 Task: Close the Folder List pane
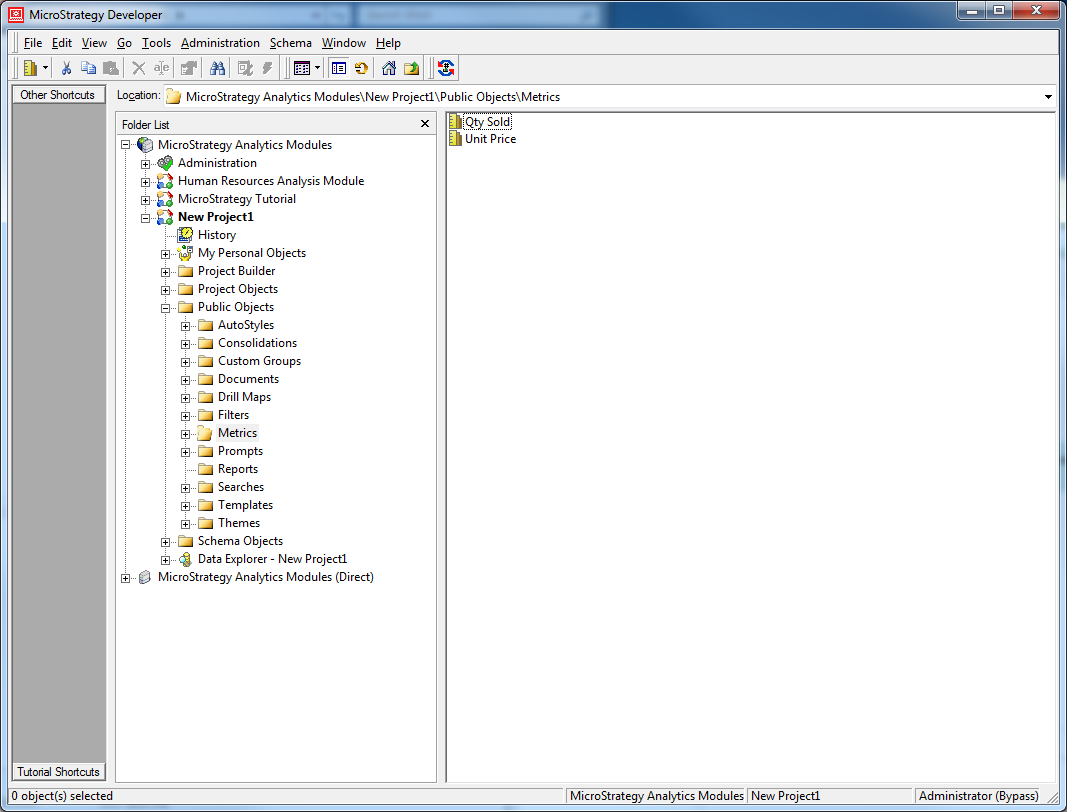click(x=425, y=124)
